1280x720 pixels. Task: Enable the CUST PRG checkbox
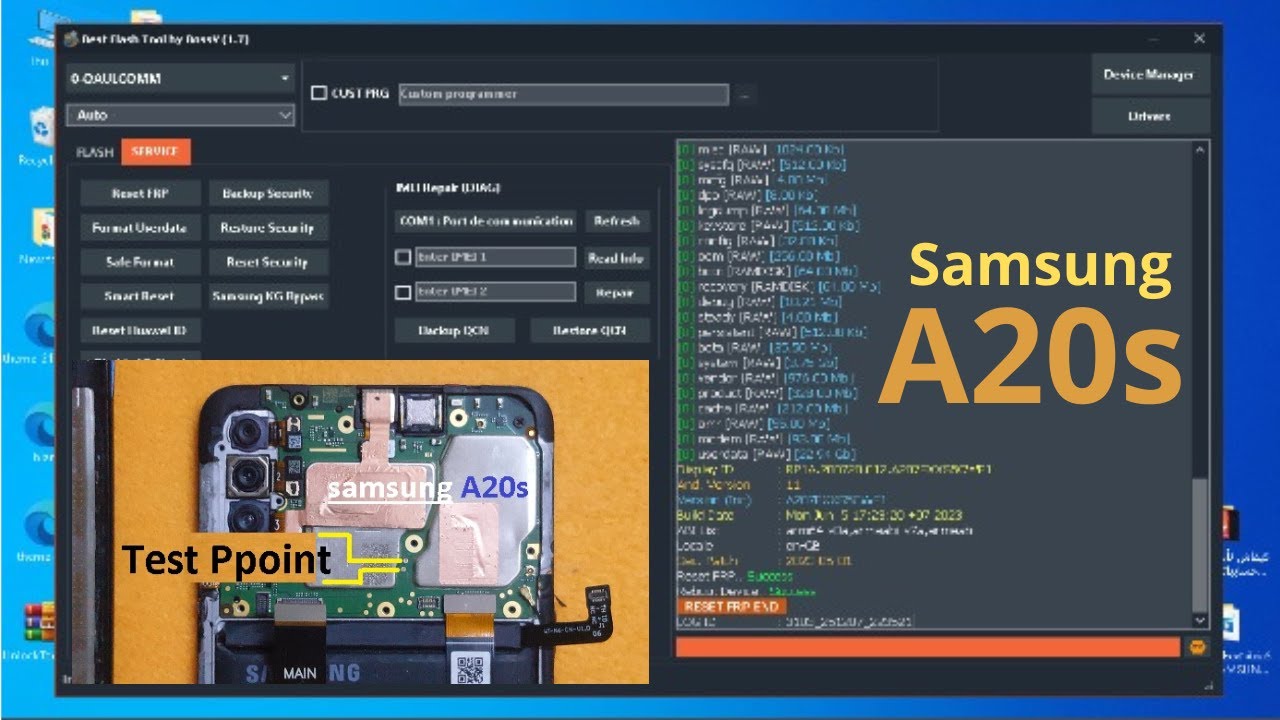point(319,93)
